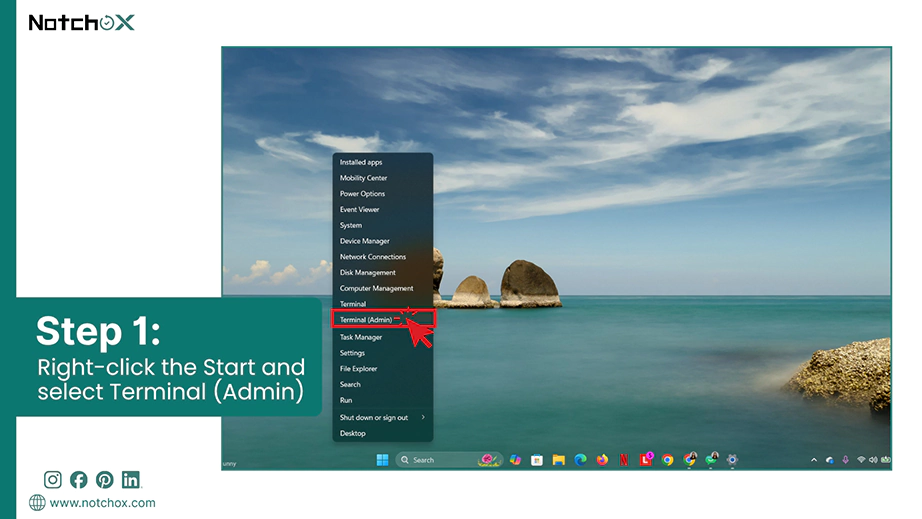The width and height of the screenshot is (922, 519).
Task: Launch Microsoft Store from the taskbar
Action: click(x=537, y=460)
